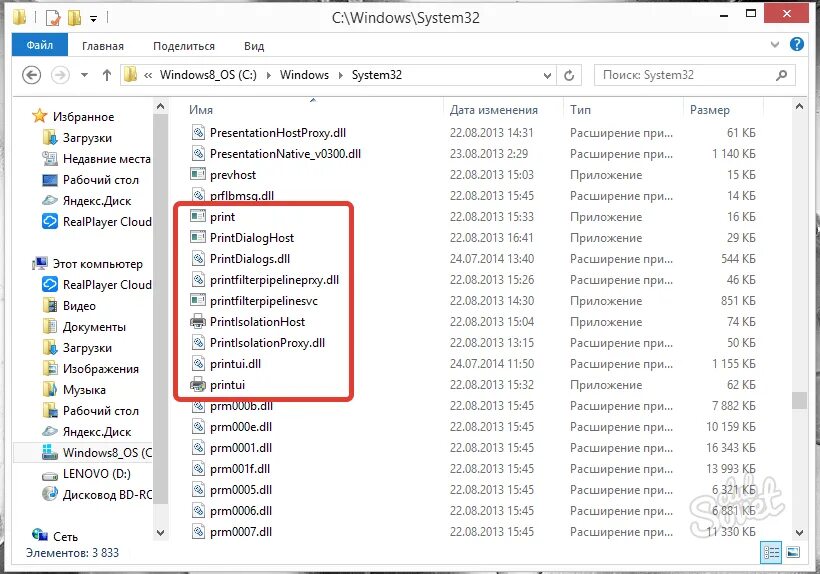Click Windows8_OS (C:) breadcrumb
This screenshot has width=820, height=574.
[208, 75]
